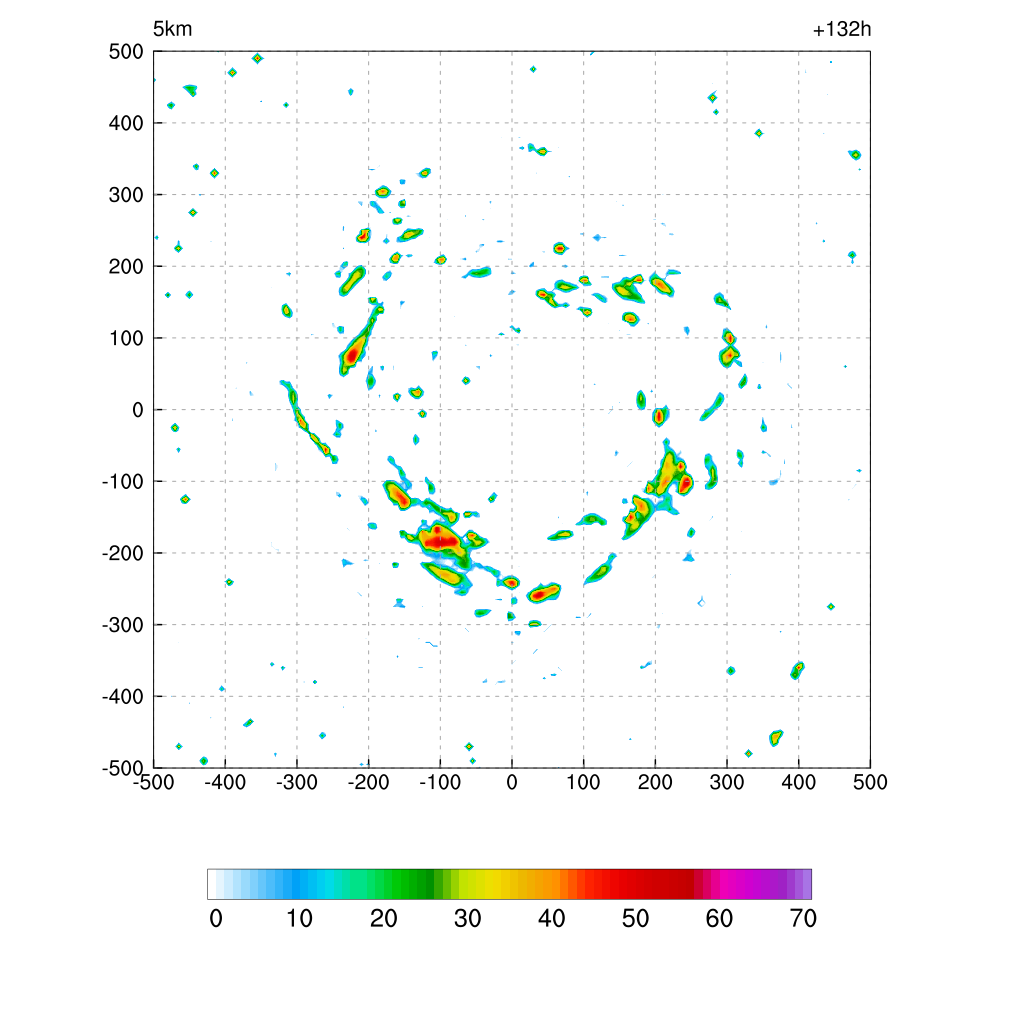
Task: Click the x-axis tick label "200"
Action: [655, 782]
